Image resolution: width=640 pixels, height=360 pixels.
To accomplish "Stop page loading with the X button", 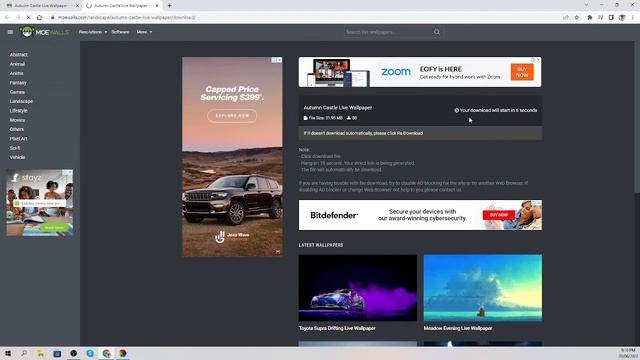I will [x=28, y=18].
